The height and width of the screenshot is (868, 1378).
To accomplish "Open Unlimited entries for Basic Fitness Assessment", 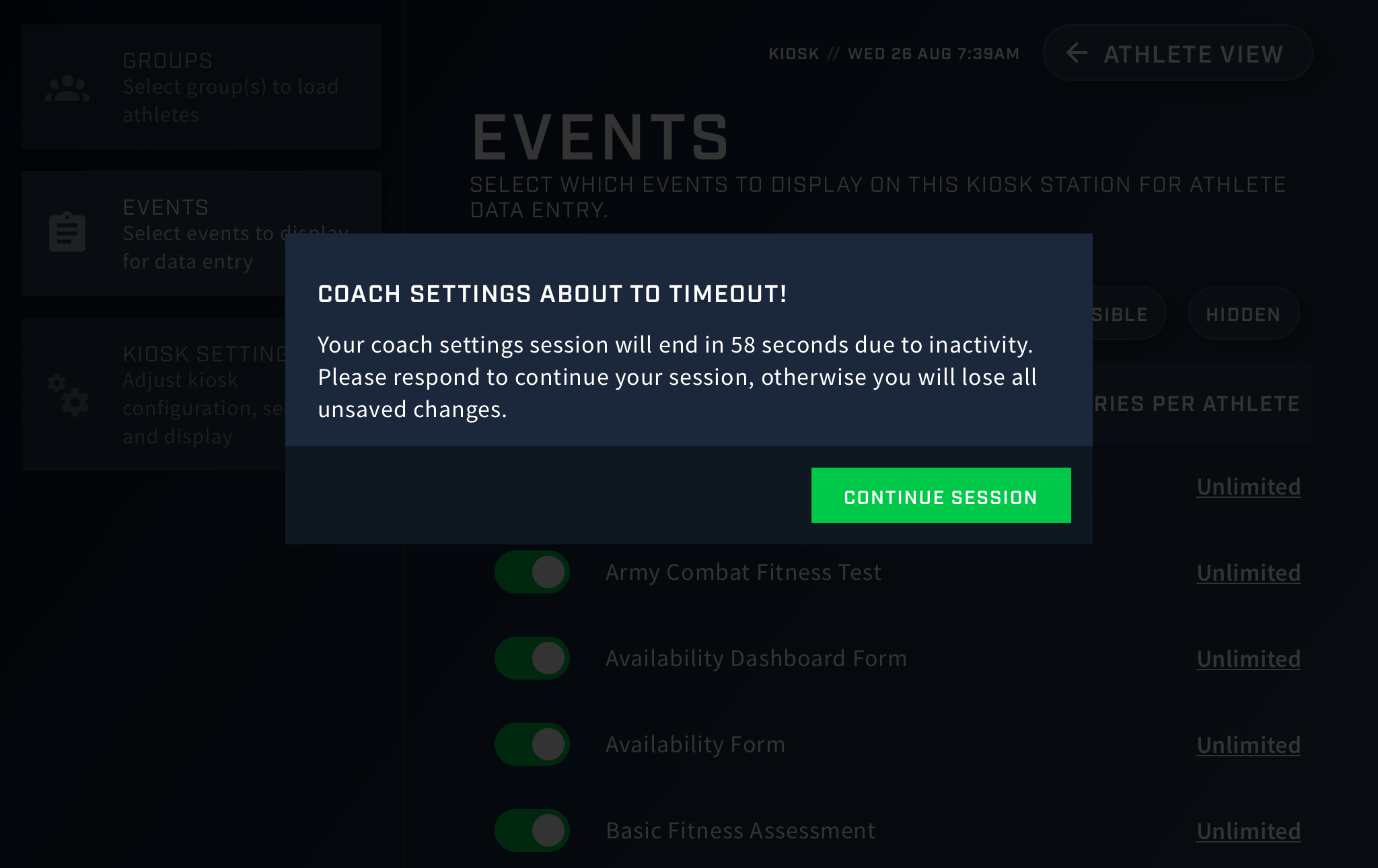I will coord(1248,831).
